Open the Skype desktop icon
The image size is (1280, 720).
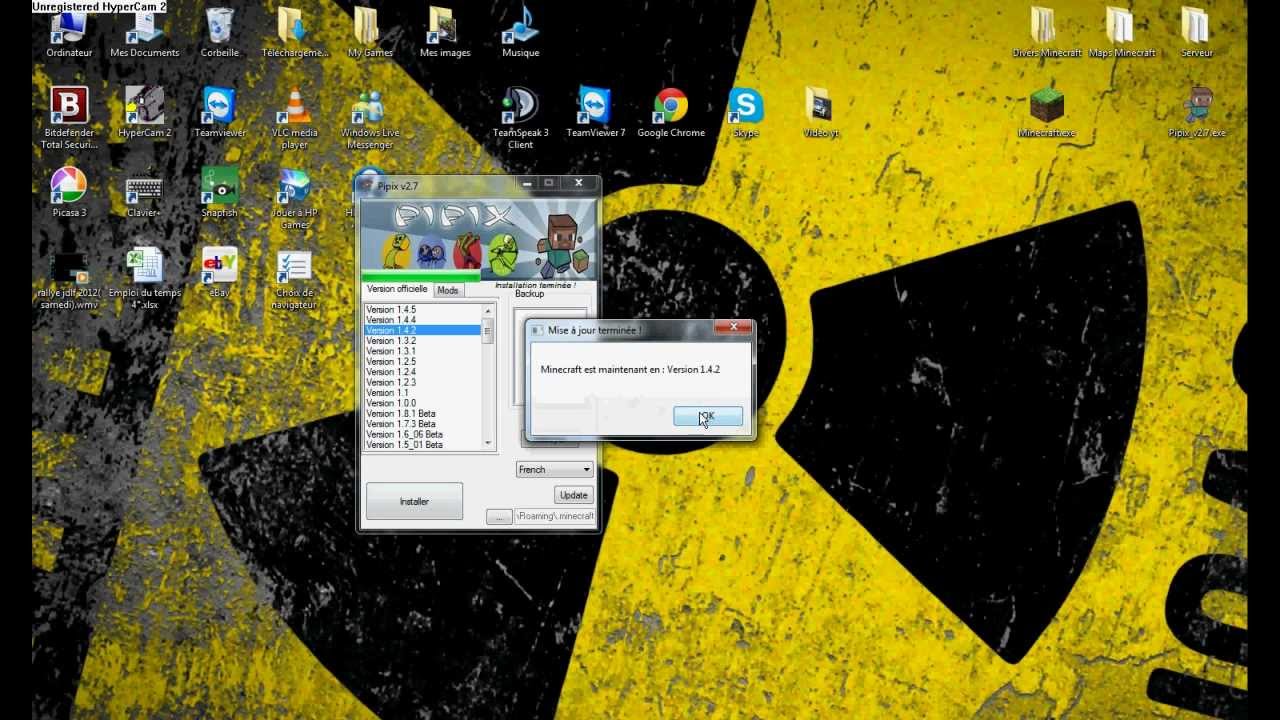pyautogui.click(x=746, y=112)
